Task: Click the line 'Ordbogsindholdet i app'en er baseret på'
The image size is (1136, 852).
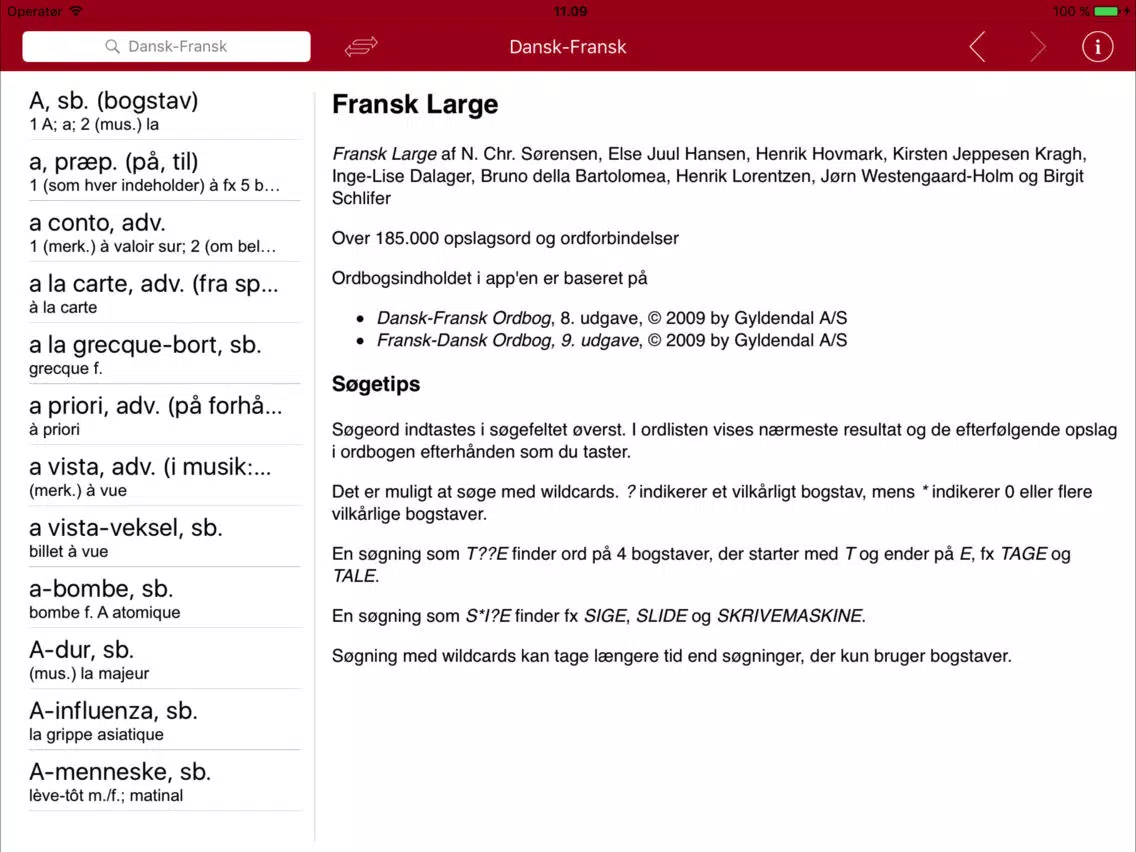Action: pos(490,278)
